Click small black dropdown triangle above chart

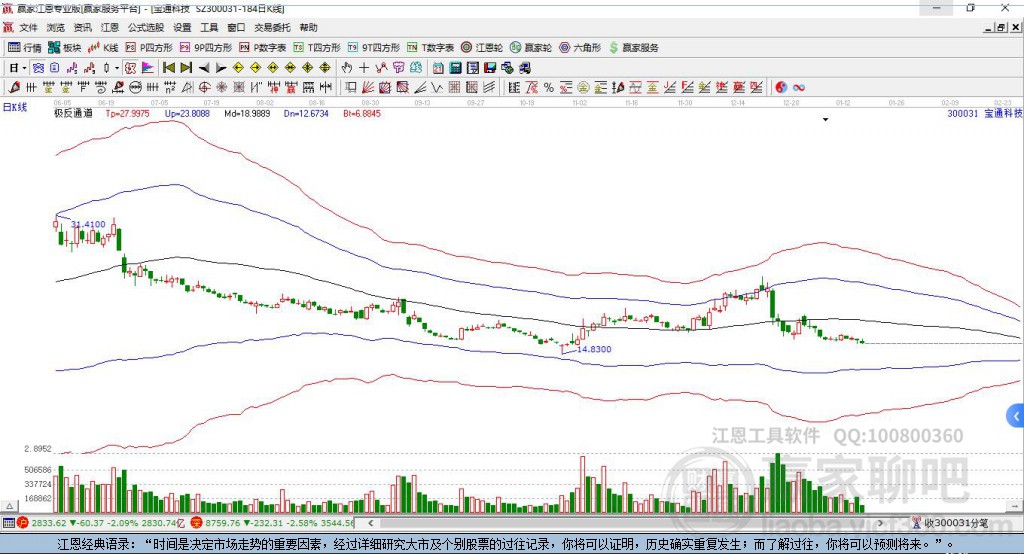[x=825, y=120]
